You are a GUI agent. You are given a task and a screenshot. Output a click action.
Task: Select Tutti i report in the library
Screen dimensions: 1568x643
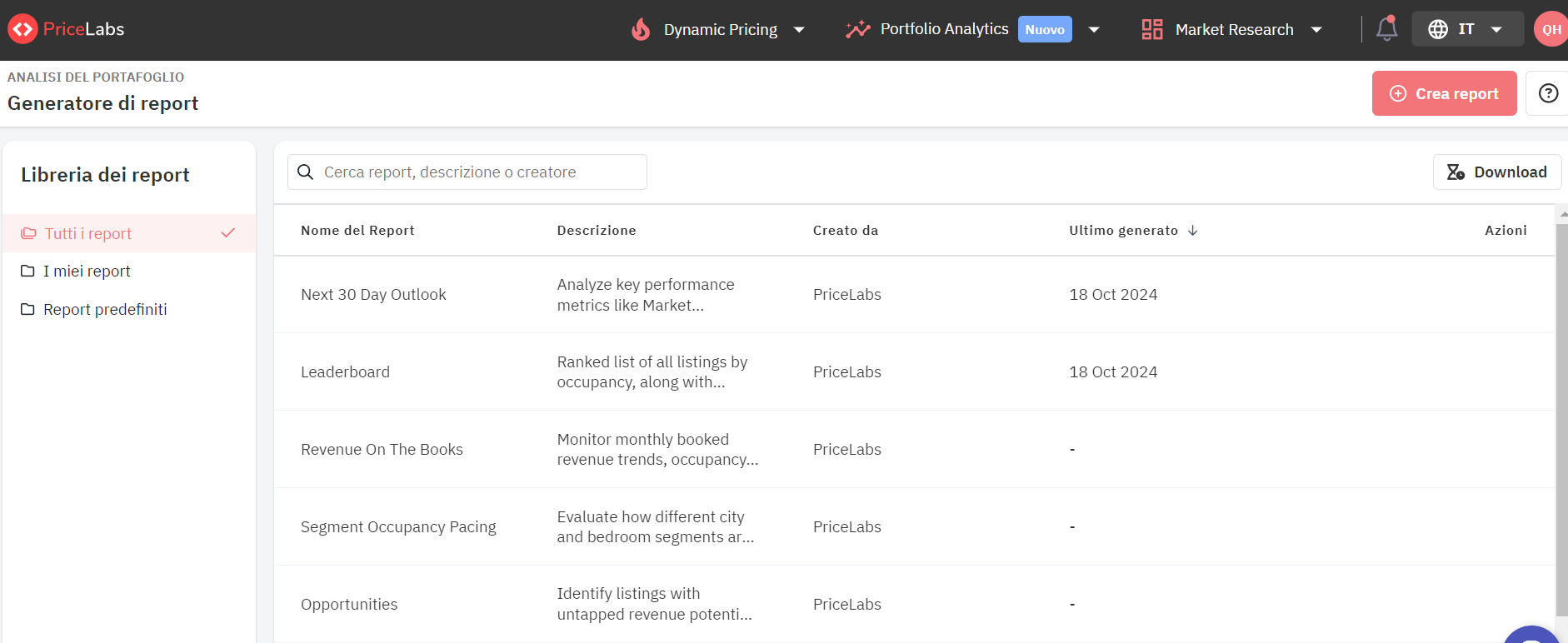(129, 233)
